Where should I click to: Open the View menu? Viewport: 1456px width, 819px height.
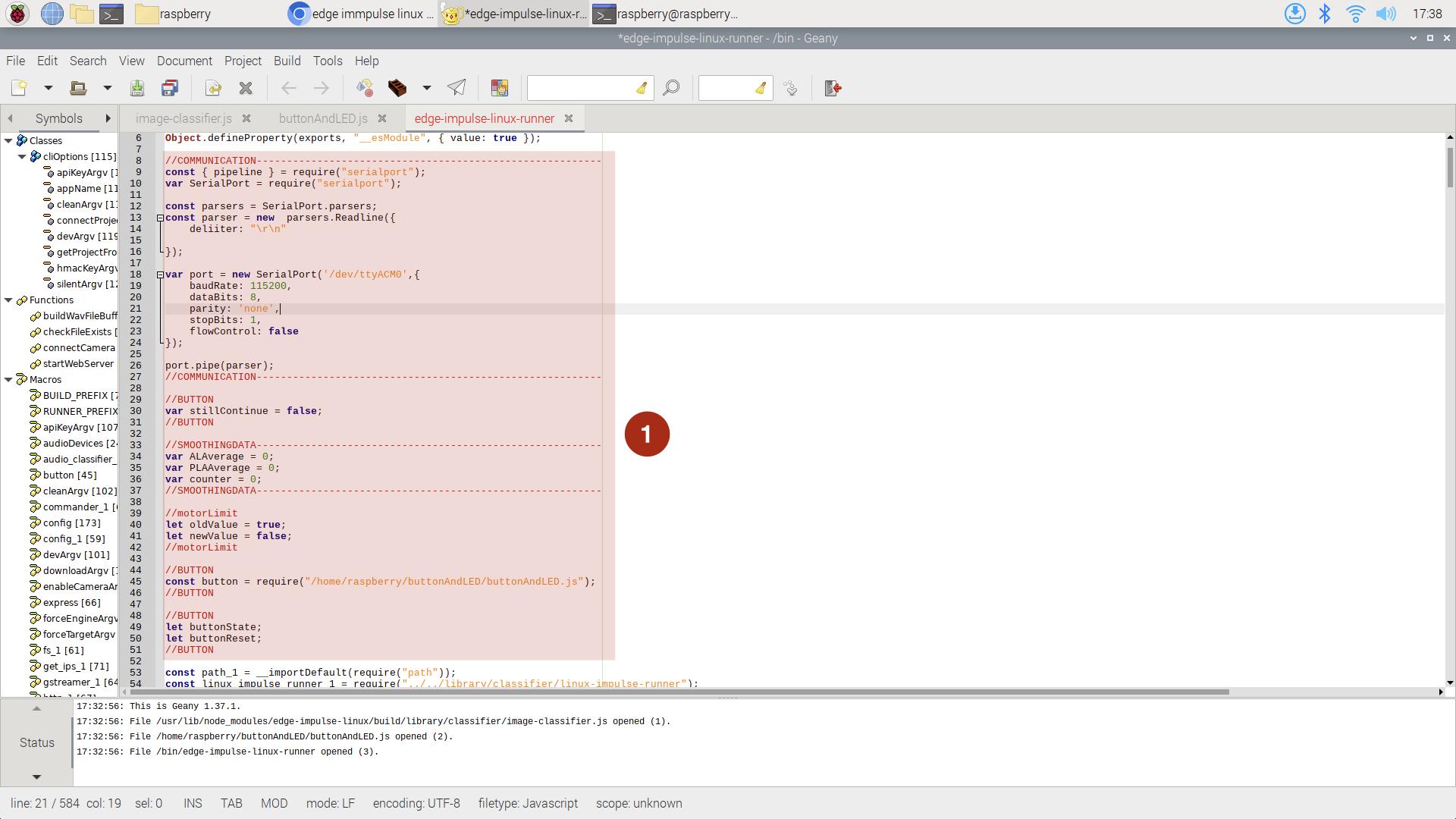[x=131, y=61]
